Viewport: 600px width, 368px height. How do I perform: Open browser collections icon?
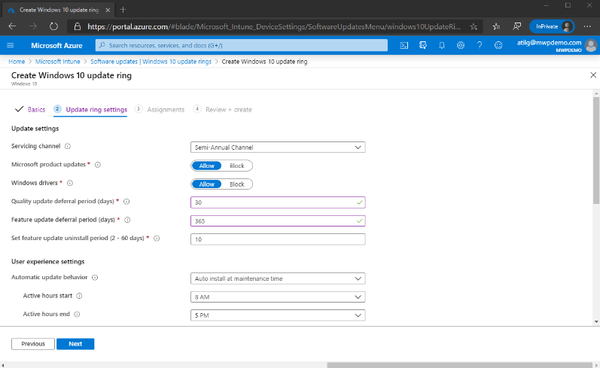[517, 26]
